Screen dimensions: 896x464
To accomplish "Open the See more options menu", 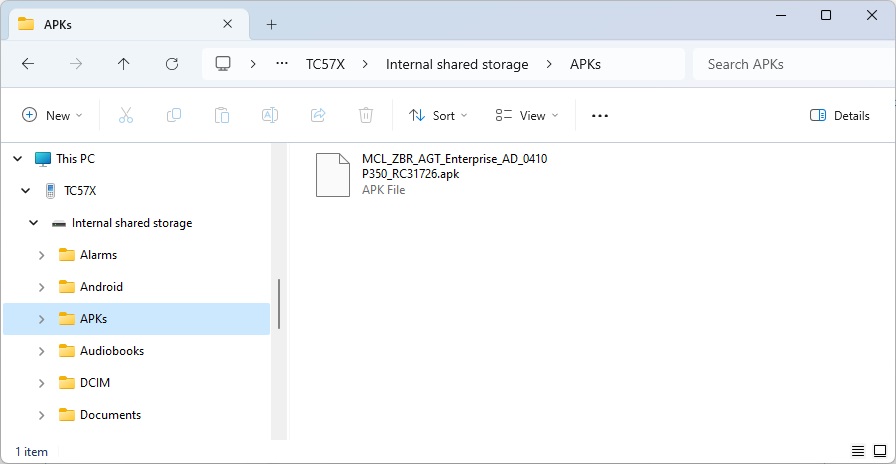I will (600, 116).
